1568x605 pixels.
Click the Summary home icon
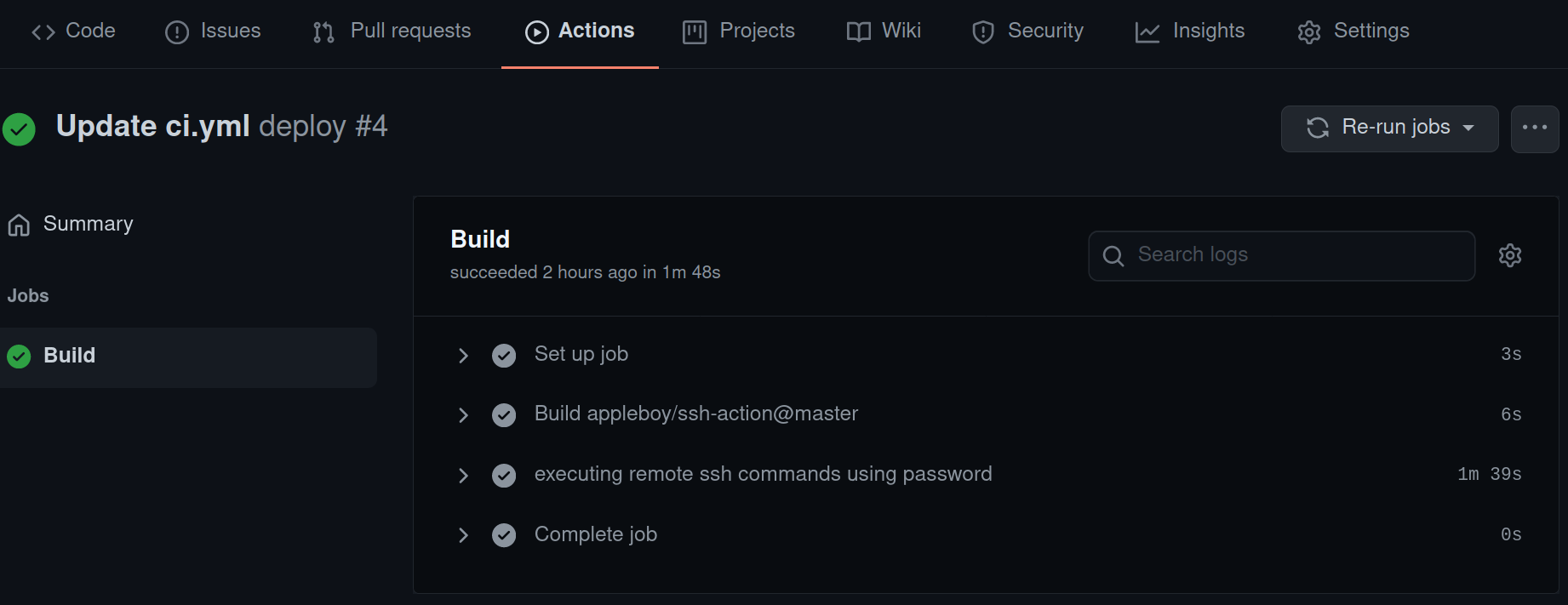(x=19, y=225)
